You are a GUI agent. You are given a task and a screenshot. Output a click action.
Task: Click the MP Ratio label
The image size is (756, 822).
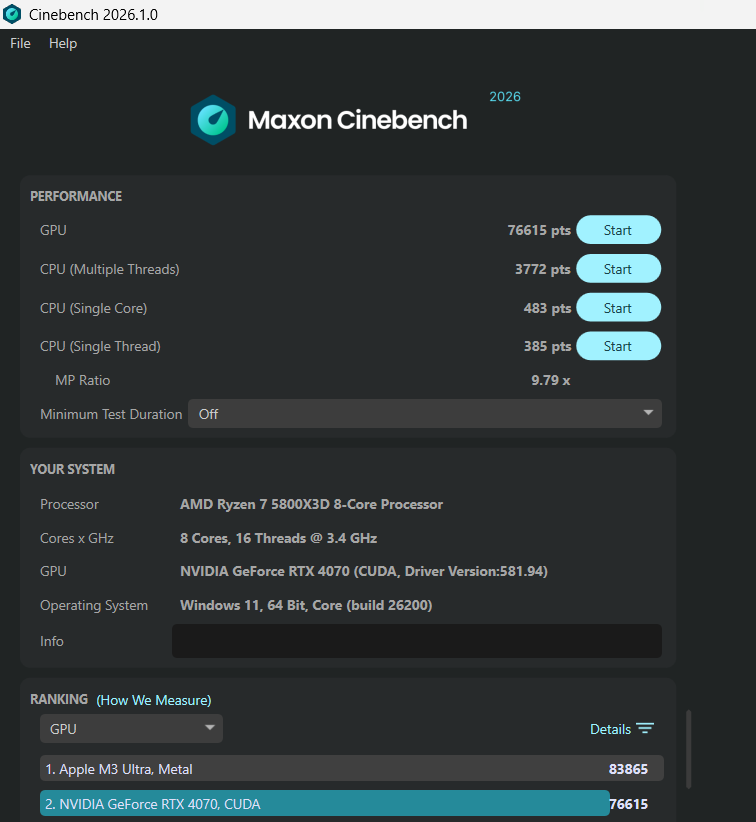83,380
